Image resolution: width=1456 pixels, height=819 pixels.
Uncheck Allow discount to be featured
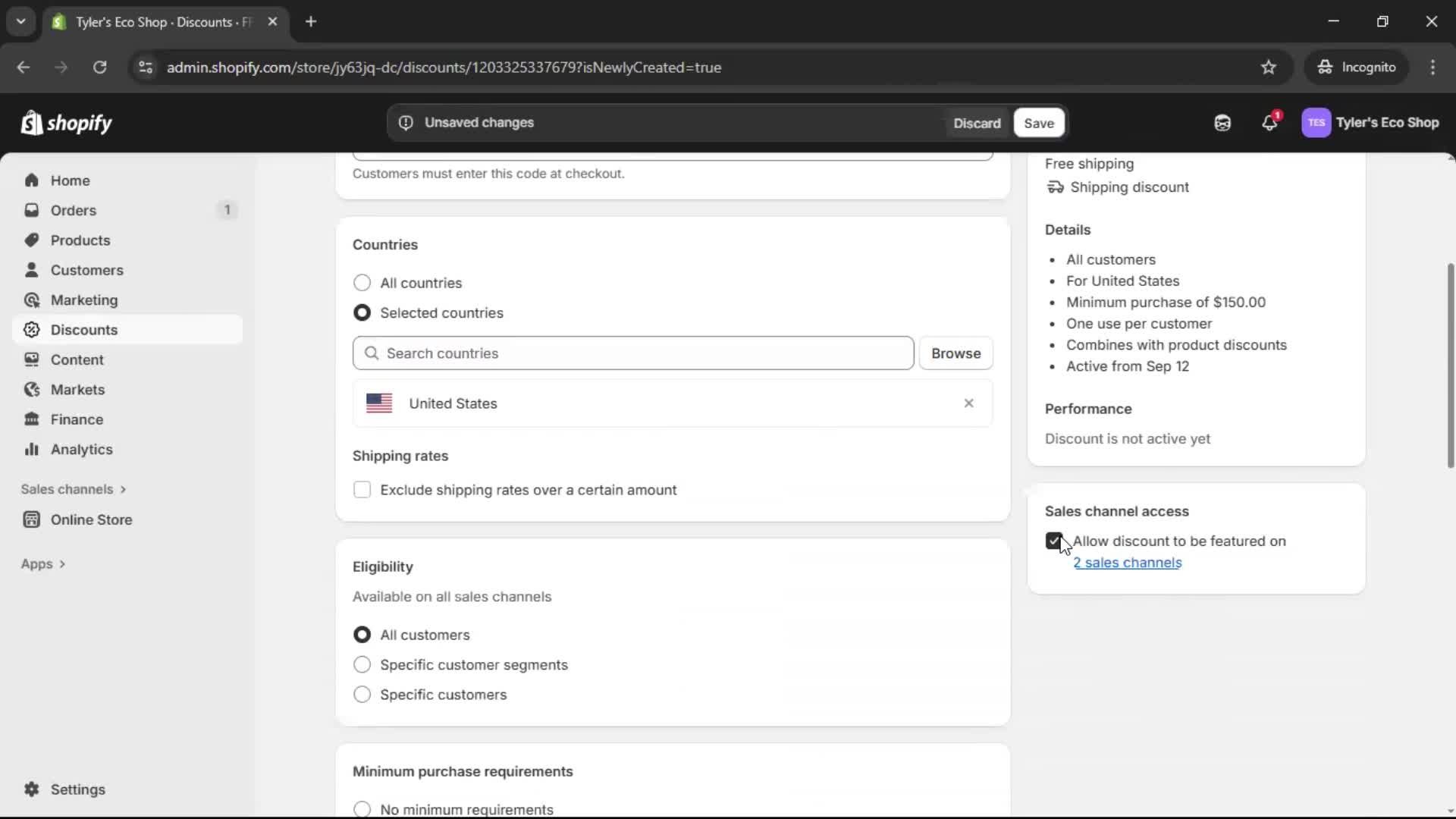click(1054, 541)
